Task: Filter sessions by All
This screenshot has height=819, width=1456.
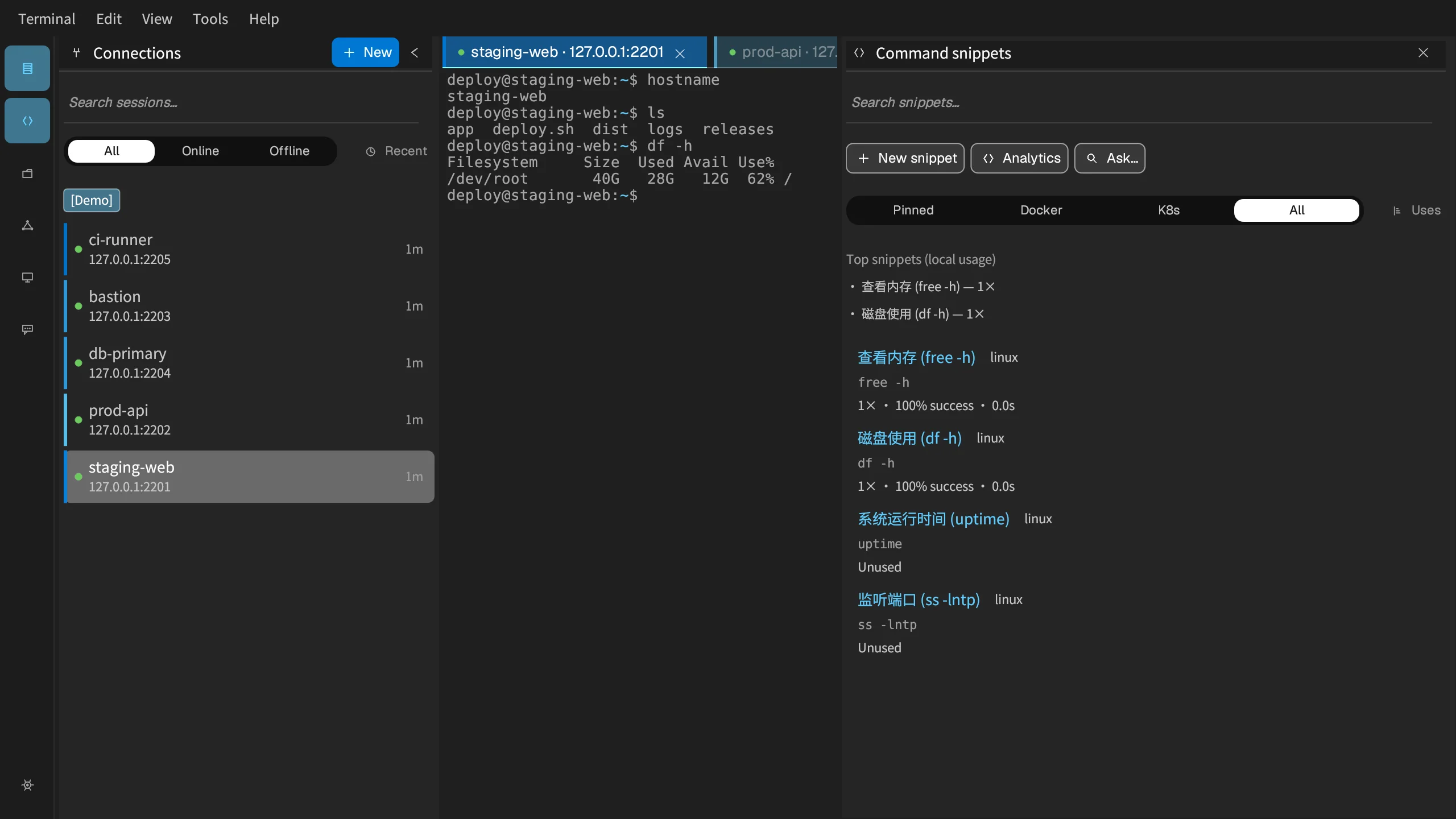Action: (111, 151)
